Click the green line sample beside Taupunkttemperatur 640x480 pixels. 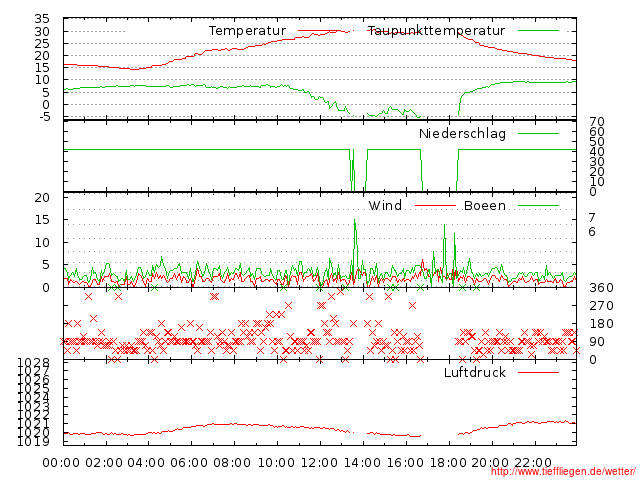(x=538, y=31)
